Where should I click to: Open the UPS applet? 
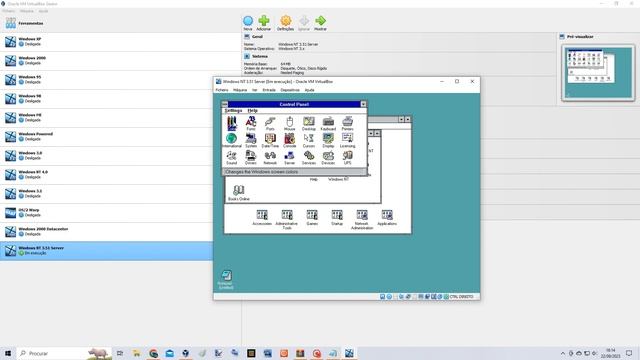click(x=347, y=158)
